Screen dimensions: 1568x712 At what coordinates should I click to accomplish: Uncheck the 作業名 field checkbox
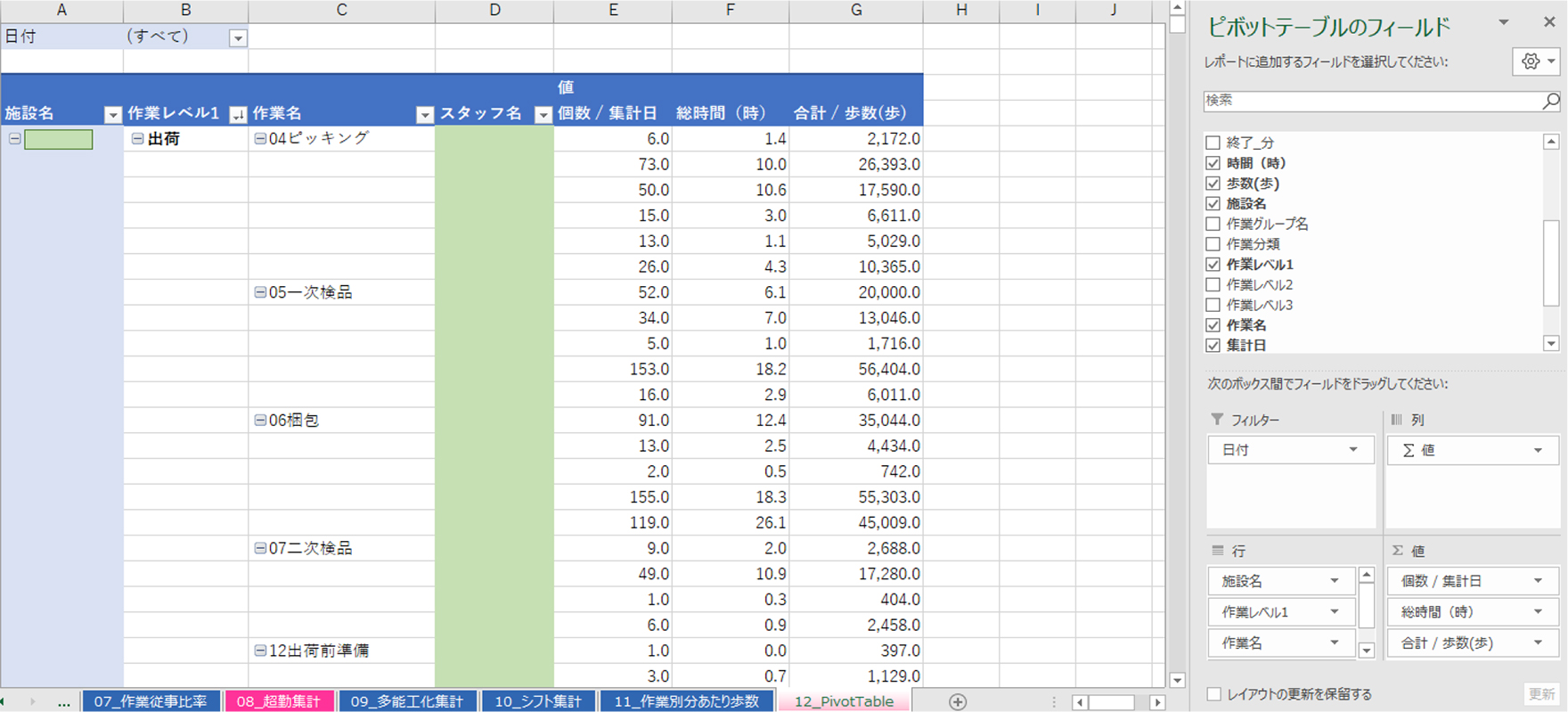1213,325
